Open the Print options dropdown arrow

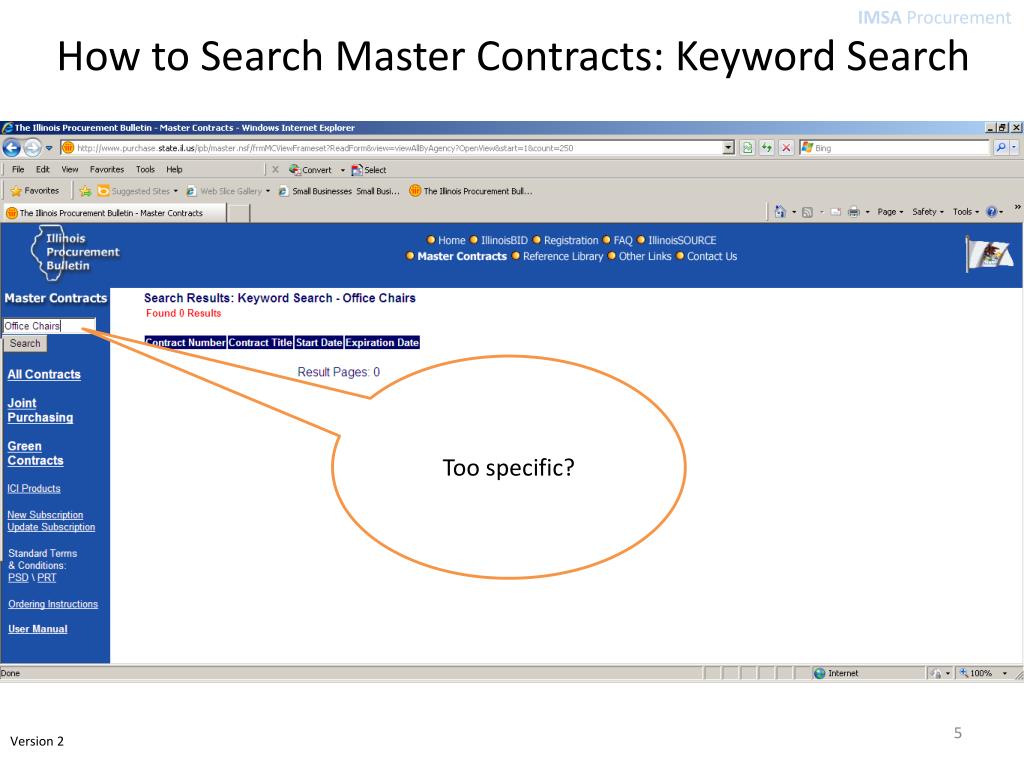coord(867,212)
